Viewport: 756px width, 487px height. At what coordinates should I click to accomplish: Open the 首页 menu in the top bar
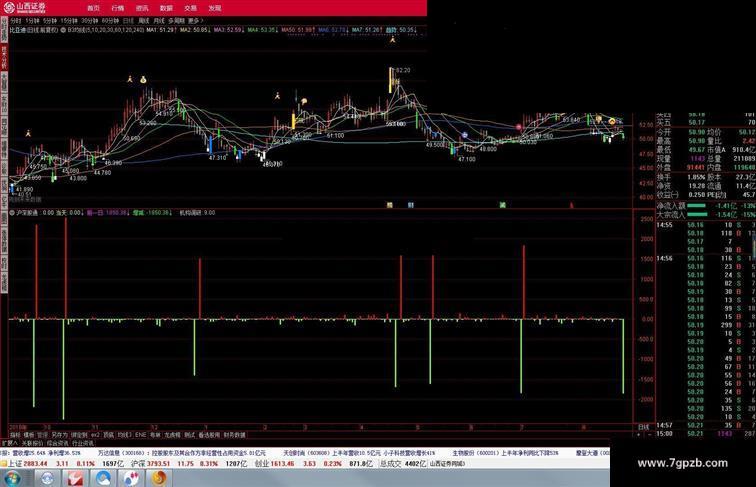click(x=94, y=8)
